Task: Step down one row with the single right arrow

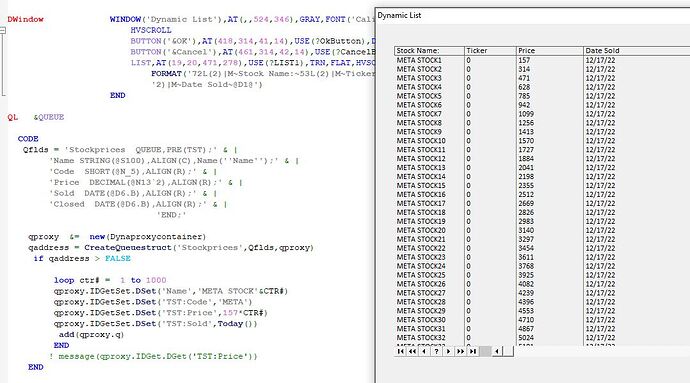Action: pos(448,351)
